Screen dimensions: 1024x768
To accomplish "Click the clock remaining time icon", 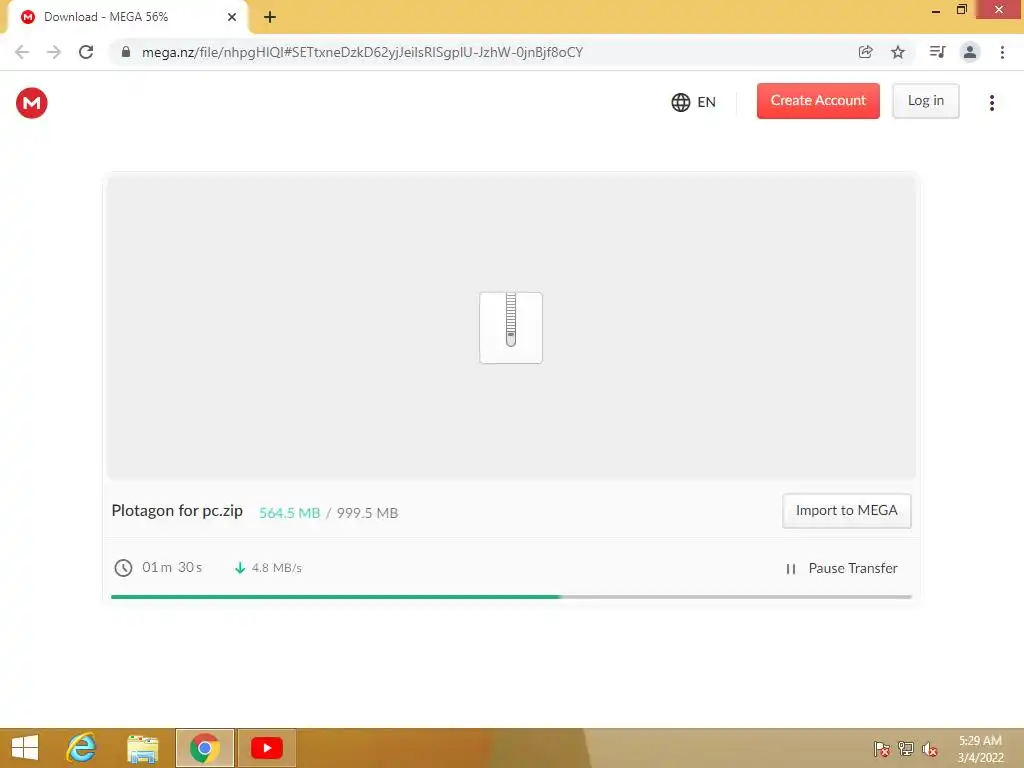I will [x=123, y=568].
